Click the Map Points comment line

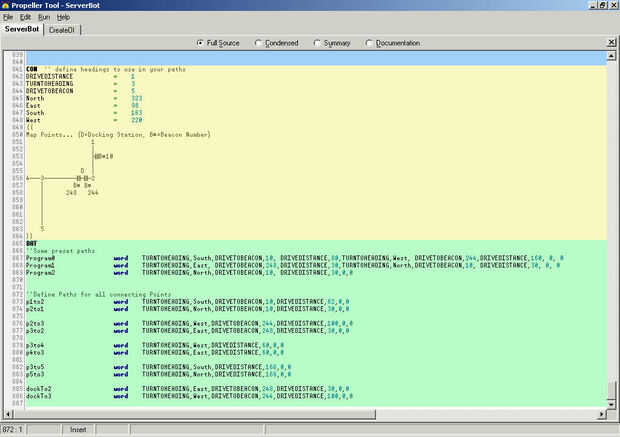pyautogui.click(x=118, y=134)
